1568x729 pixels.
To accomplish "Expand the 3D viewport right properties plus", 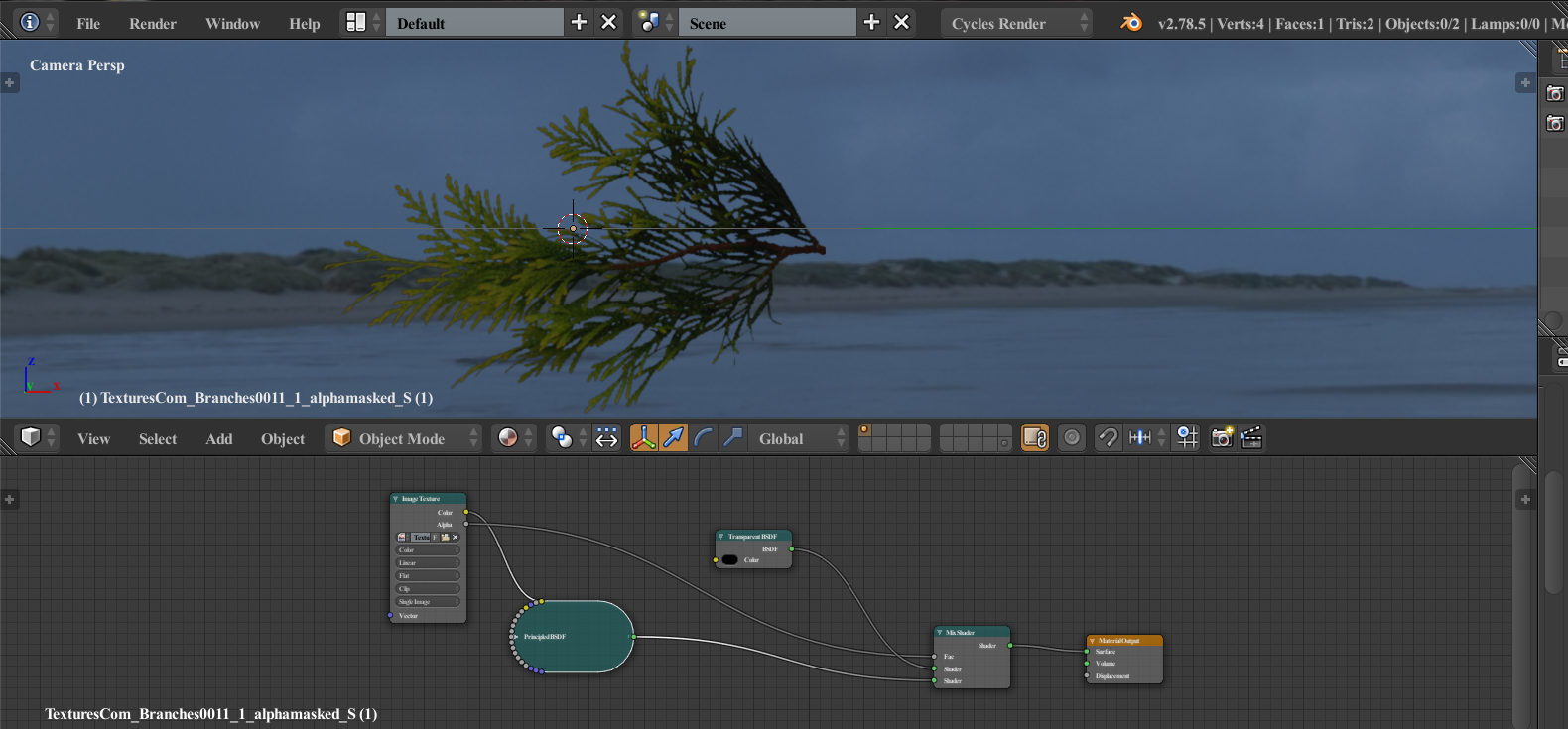I will (x=1525, y=82).
